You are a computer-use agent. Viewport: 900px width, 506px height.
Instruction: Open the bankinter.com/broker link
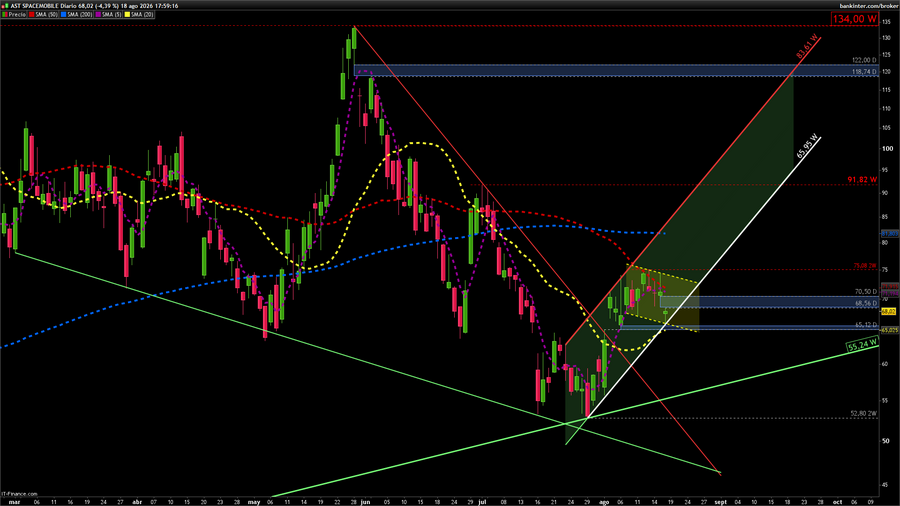[x=869, y=6]
